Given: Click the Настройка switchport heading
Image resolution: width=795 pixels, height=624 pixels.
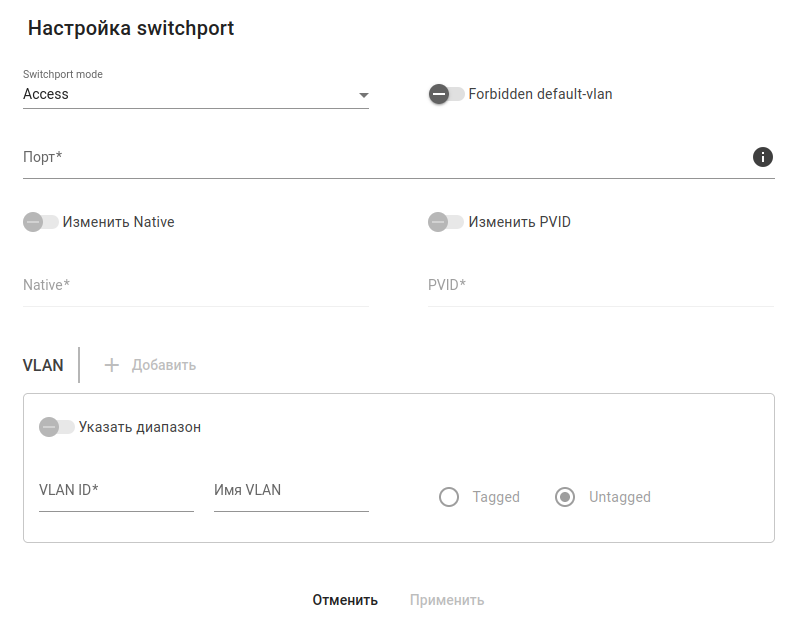Looking at the screenshot, I should 131,28.
